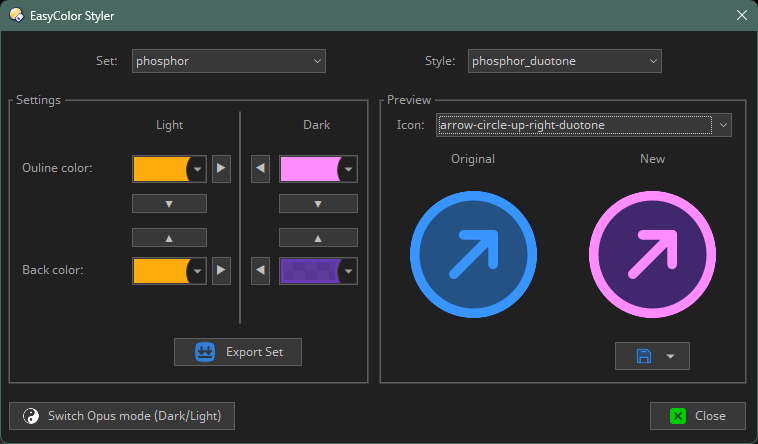Expand Dark back color picker arrow
This screenshot has height=444, width=758.
[x=349, y=271]
